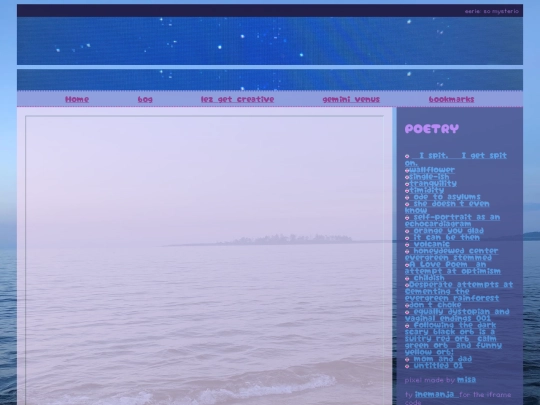Open the bookmarks navigation link
540x405 pixels.
451,99
